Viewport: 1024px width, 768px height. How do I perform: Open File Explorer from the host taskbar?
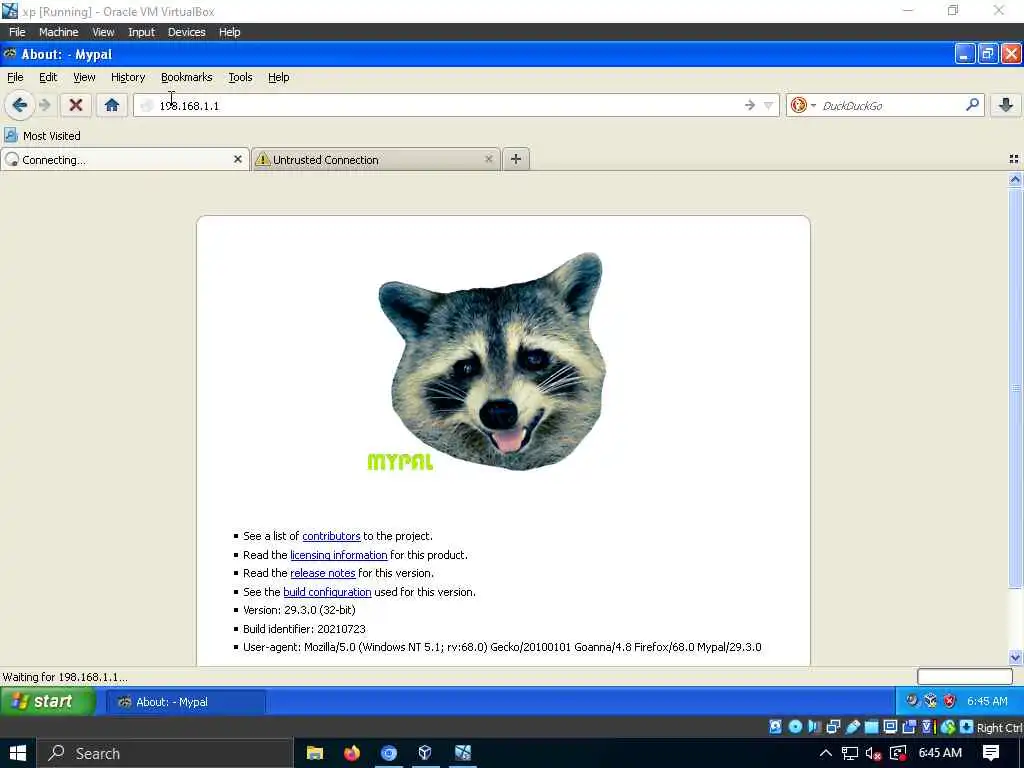(315, 753)
